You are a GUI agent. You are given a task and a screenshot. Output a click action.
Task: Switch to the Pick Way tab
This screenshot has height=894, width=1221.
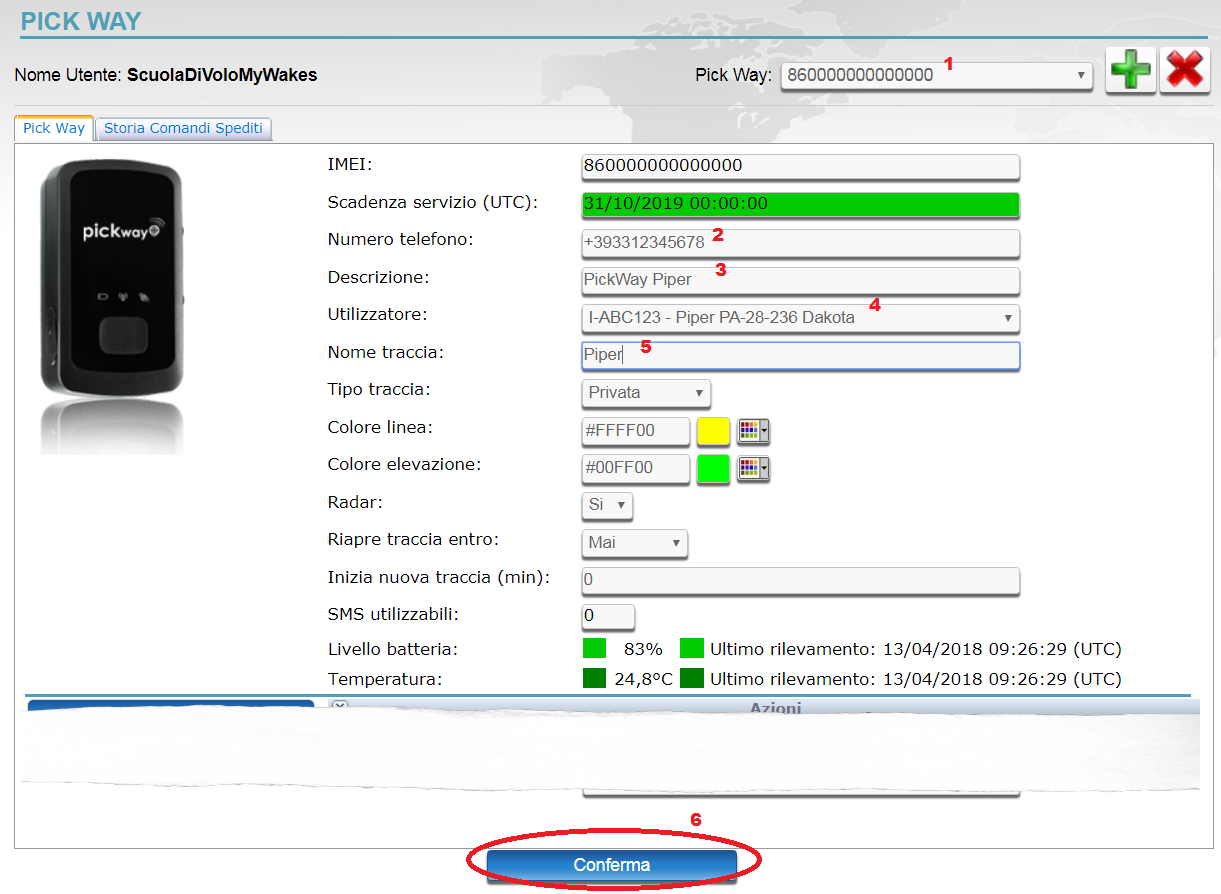click(x=54, y=128)
